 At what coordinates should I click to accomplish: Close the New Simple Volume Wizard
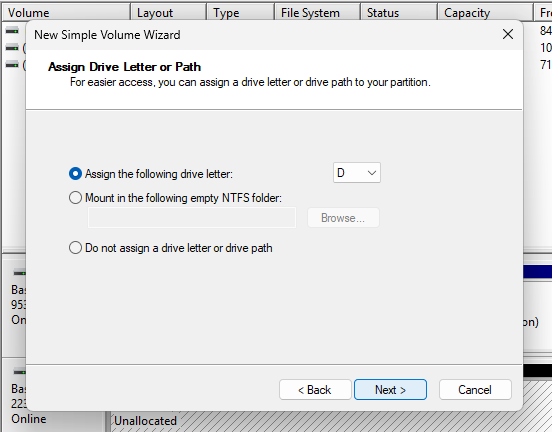508,35
